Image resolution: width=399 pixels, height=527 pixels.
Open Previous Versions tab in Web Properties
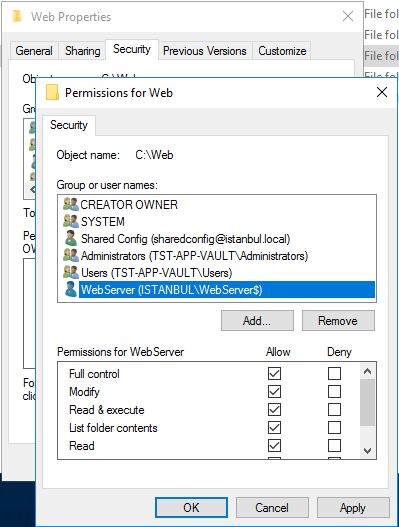205,51
